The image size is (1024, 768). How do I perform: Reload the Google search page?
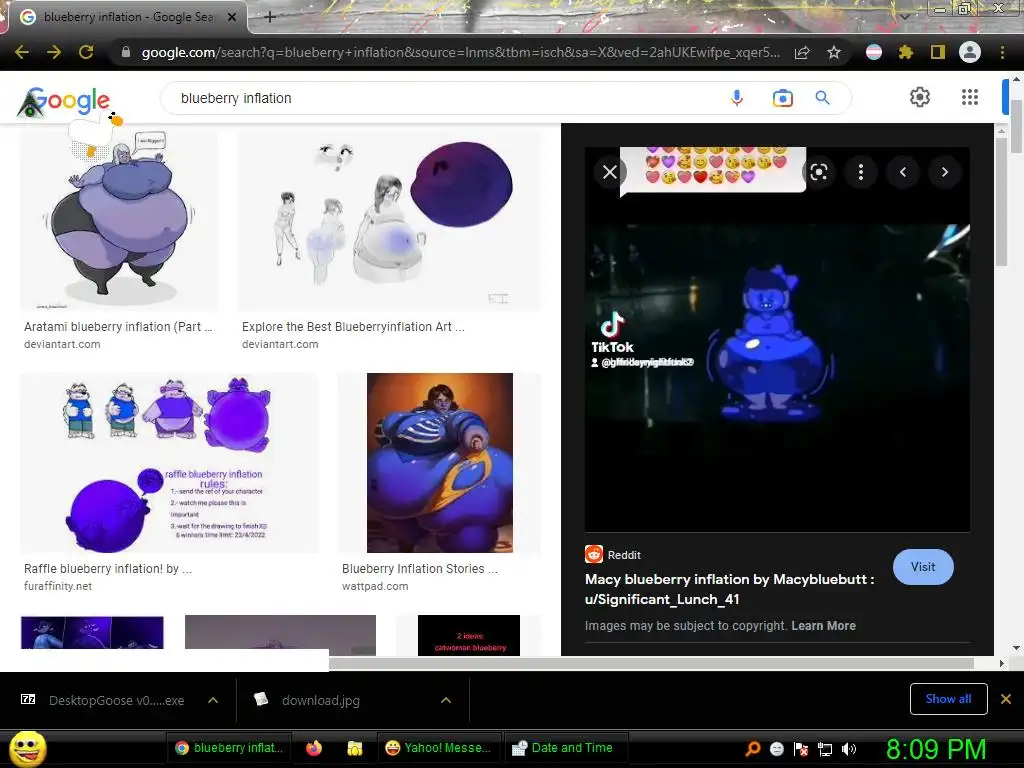86,52
